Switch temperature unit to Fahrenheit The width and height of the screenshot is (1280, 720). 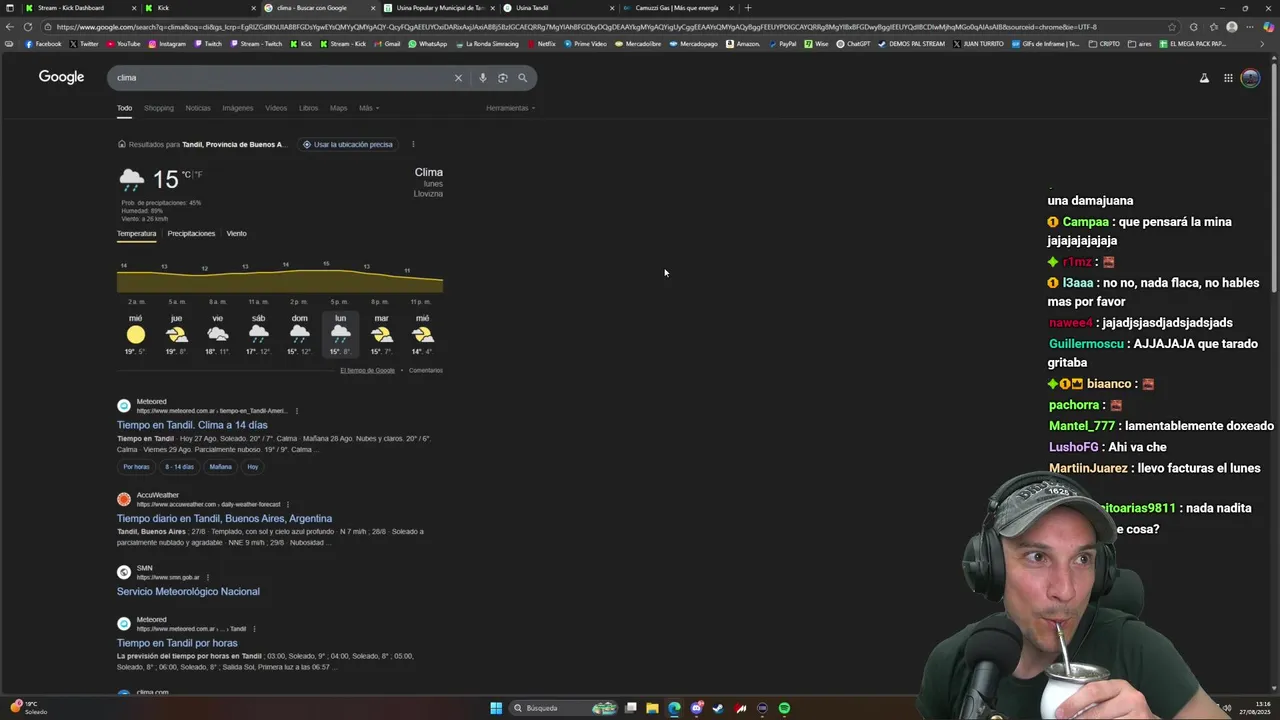198,174
